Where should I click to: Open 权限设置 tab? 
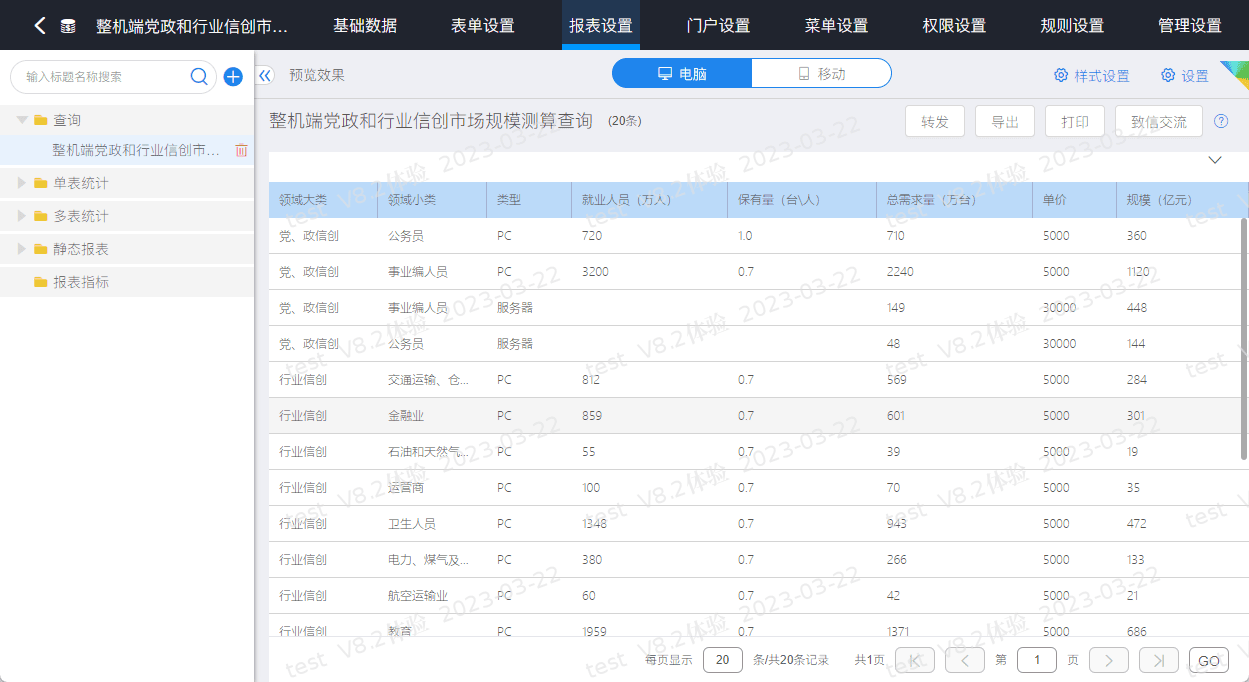coord(955,25)
